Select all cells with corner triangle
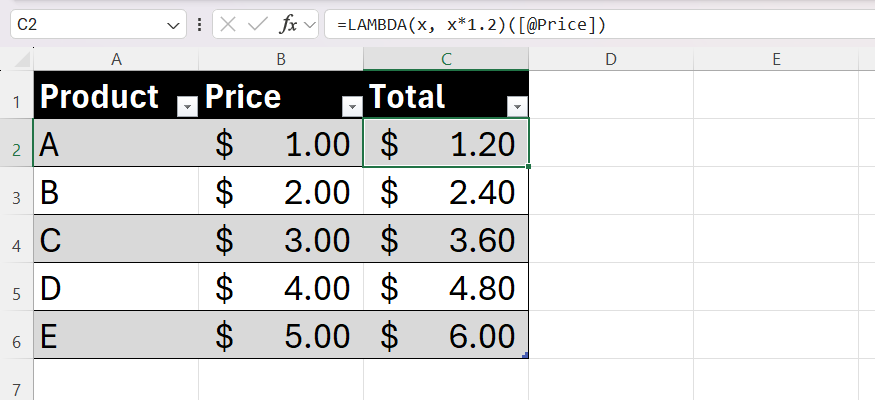The width and height of the screenshot is (875, 400). pyautogui.click(x=22, y=60)
